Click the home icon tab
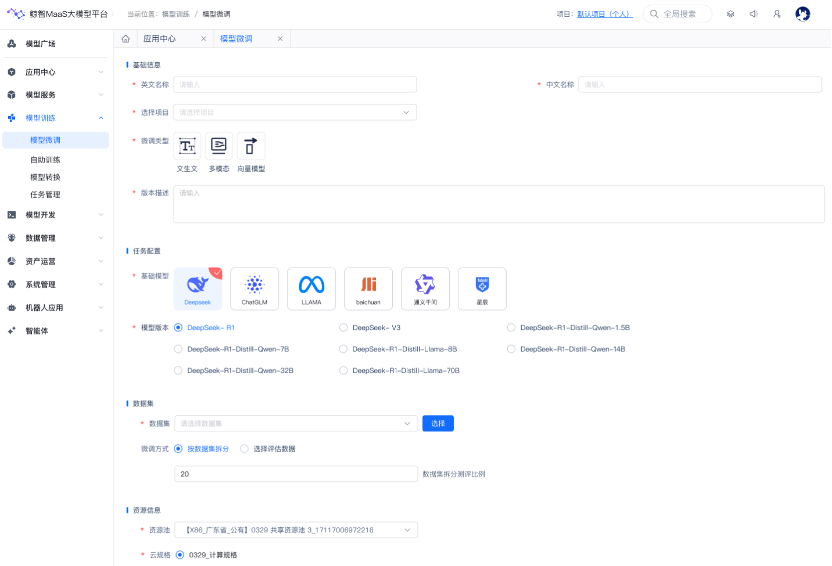The height and width of the screenshot is (566, 832). [x=126, y=39]
